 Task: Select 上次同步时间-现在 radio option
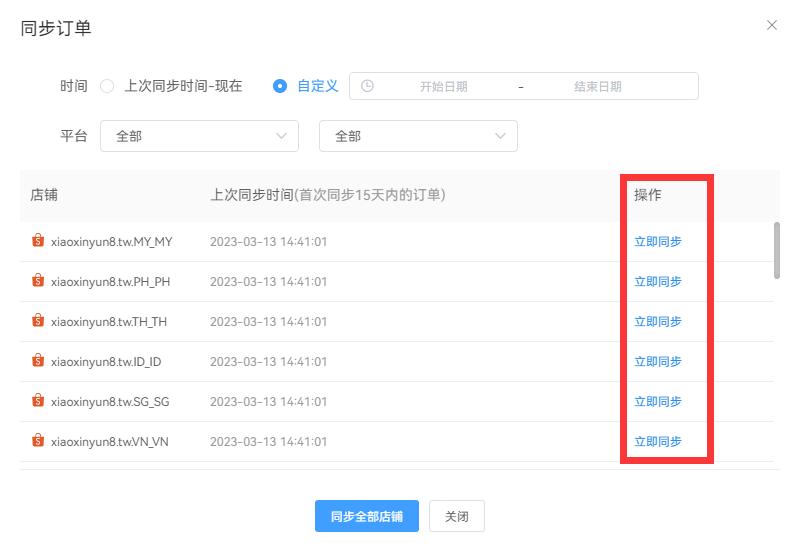pyautogui.click(x=107, y=86)
